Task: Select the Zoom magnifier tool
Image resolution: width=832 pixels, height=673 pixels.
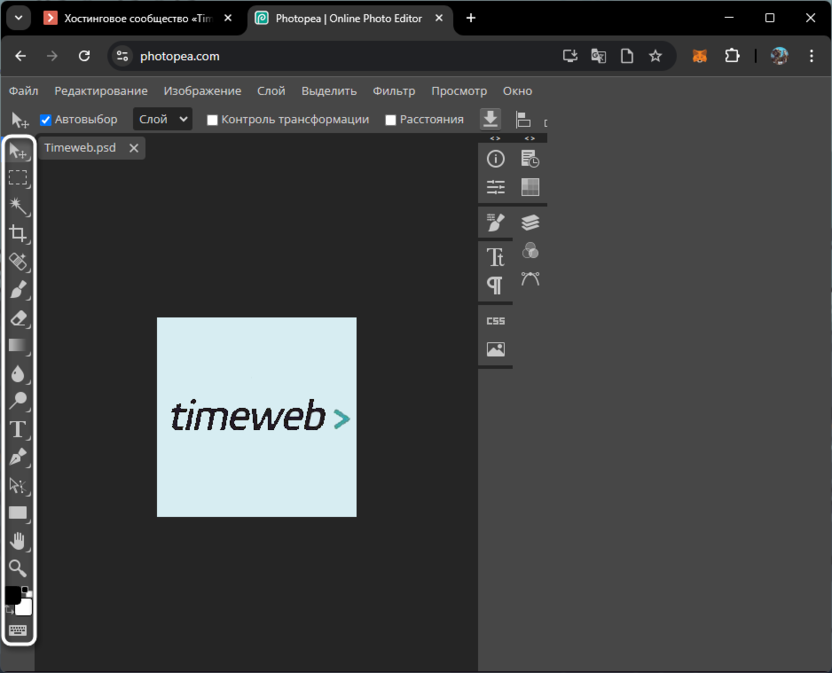Action: (x=18, y=569)
